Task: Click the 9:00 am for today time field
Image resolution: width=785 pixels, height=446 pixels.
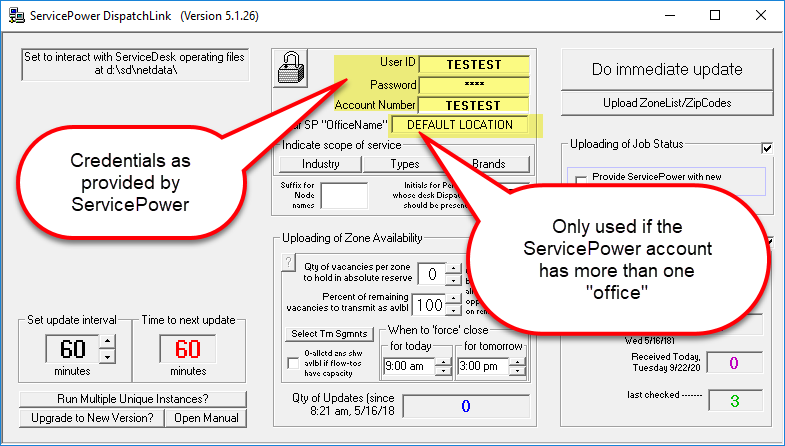Action: coord(409,366)
